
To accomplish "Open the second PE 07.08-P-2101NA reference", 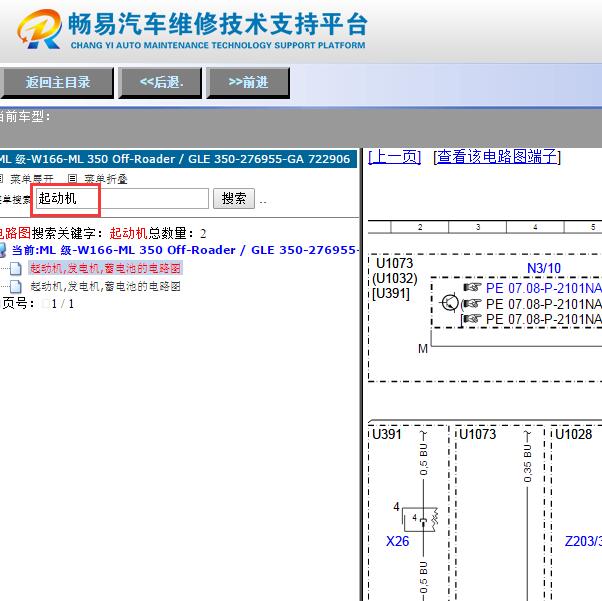I will coord(544,304).
